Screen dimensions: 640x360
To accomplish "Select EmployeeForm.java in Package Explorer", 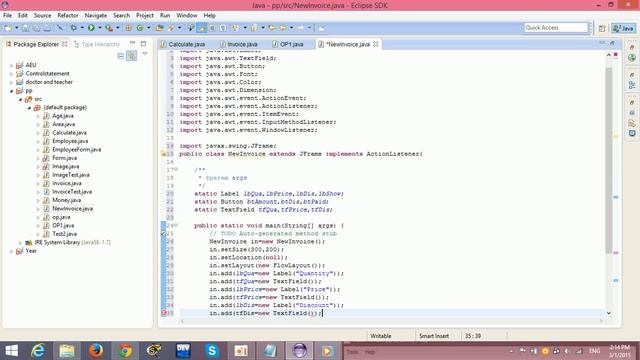I will pos(76,149).
